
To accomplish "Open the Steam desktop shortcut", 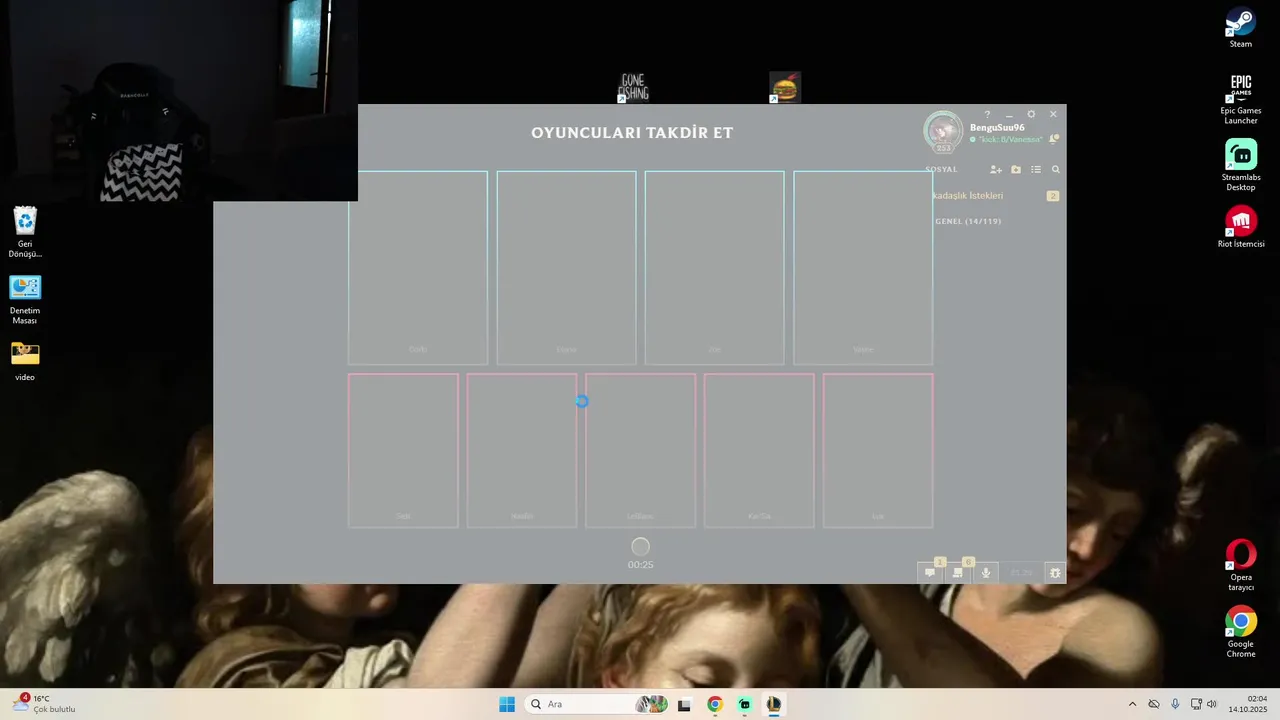I will click(1241, 28).
